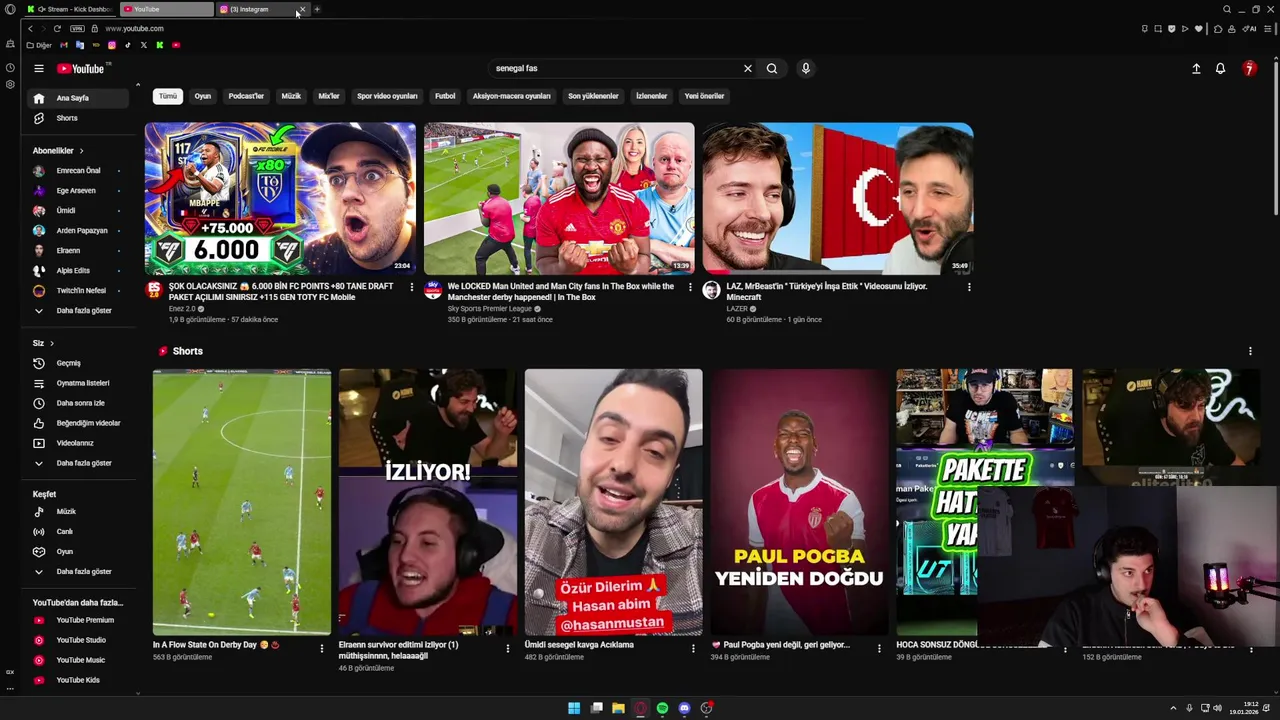Open the X (Twitter) bookmark

pos(143,45)
